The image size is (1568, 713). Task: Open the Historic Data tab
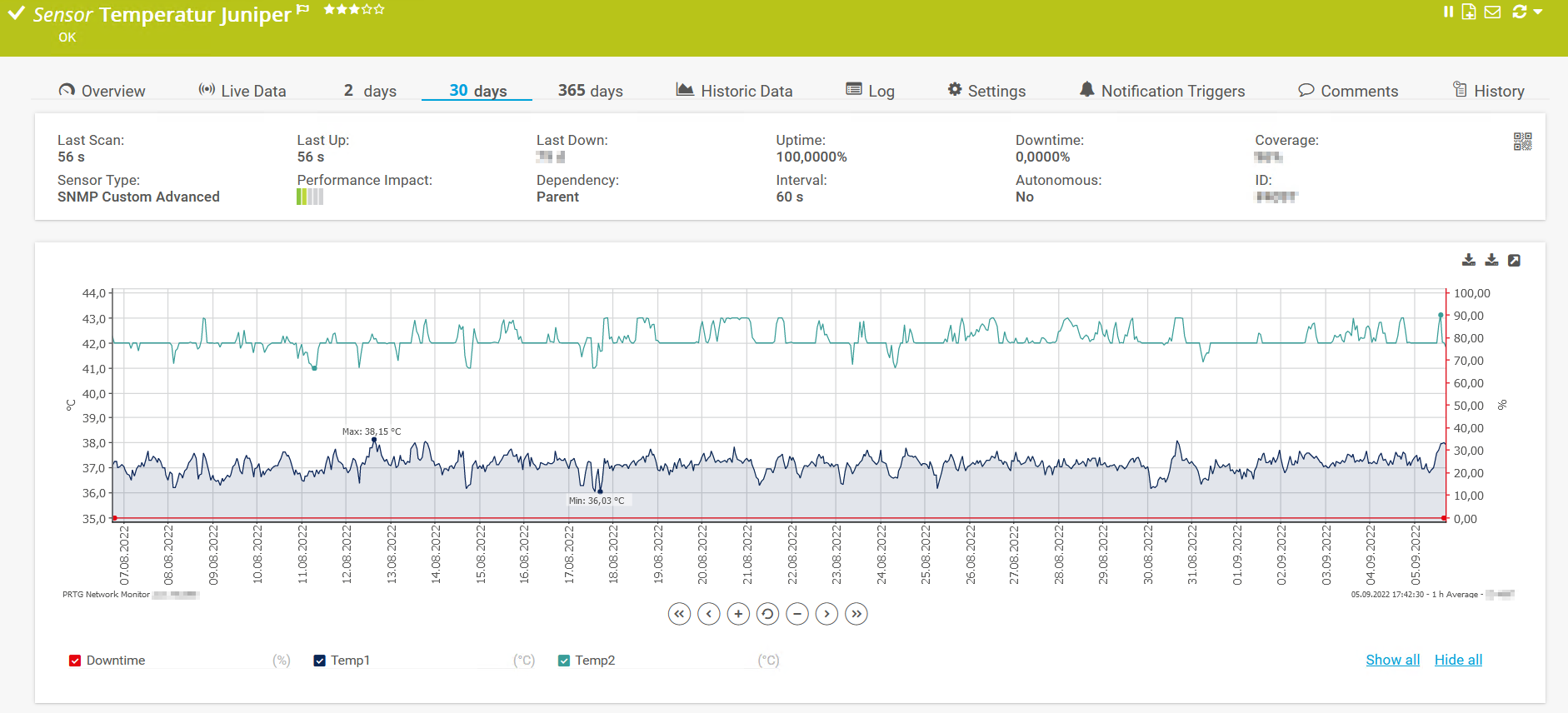point(734,91)
